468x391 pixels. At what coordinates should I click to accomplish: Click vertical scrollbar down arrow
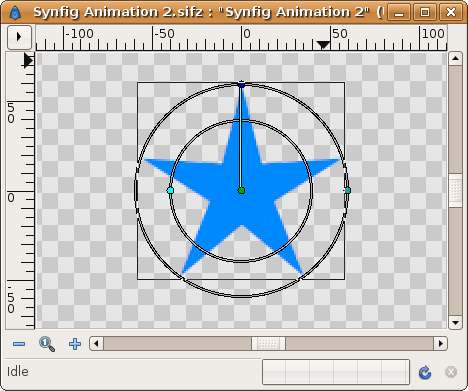(455, 322)
